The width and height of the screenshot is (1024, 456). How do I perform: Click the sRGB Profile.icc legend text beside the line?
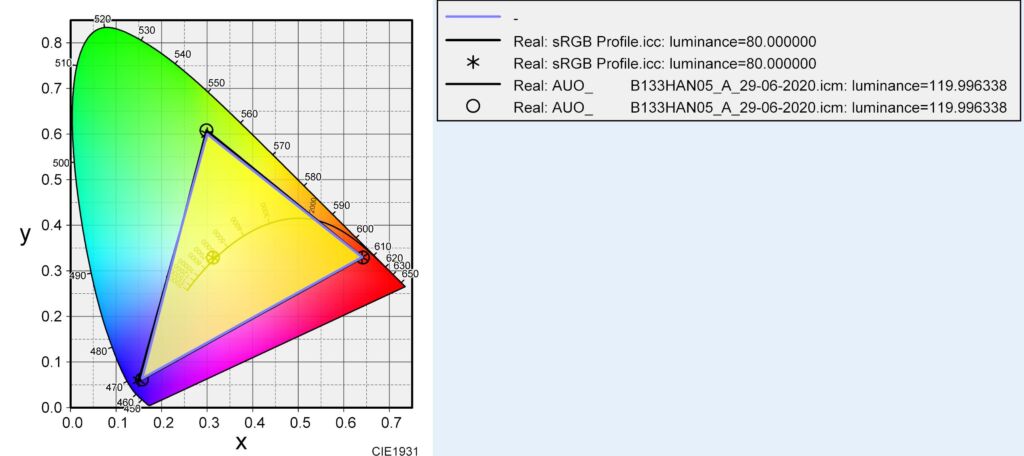coord(665,42)
